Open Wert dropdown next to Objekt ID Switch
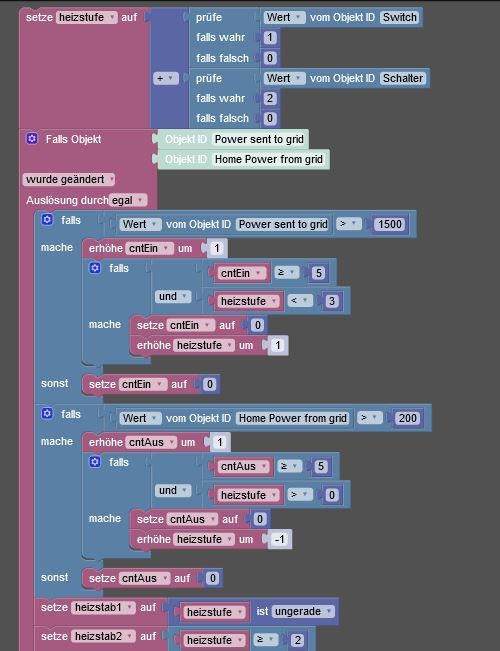500x651 pixels. pyautogui.click(x=284, y=17)
